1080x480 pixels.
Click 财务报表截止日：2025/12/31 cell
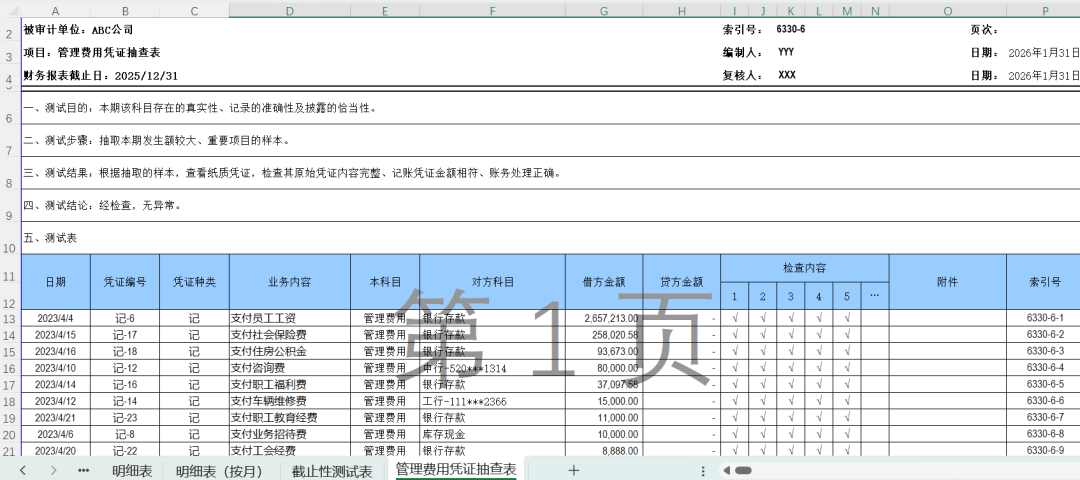[x=101, y=76]
